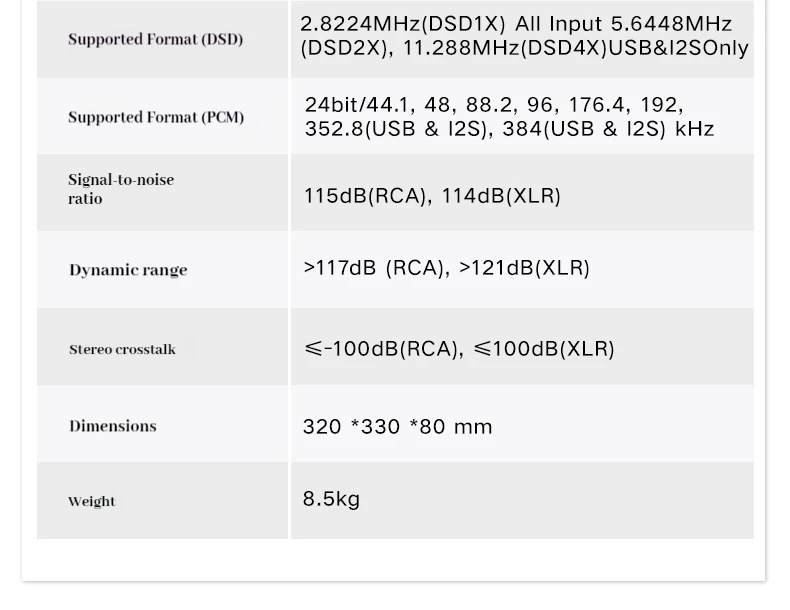Click the >121dB(XLR) value
Viewport: 790px width, 610px height.
(524, 268)
